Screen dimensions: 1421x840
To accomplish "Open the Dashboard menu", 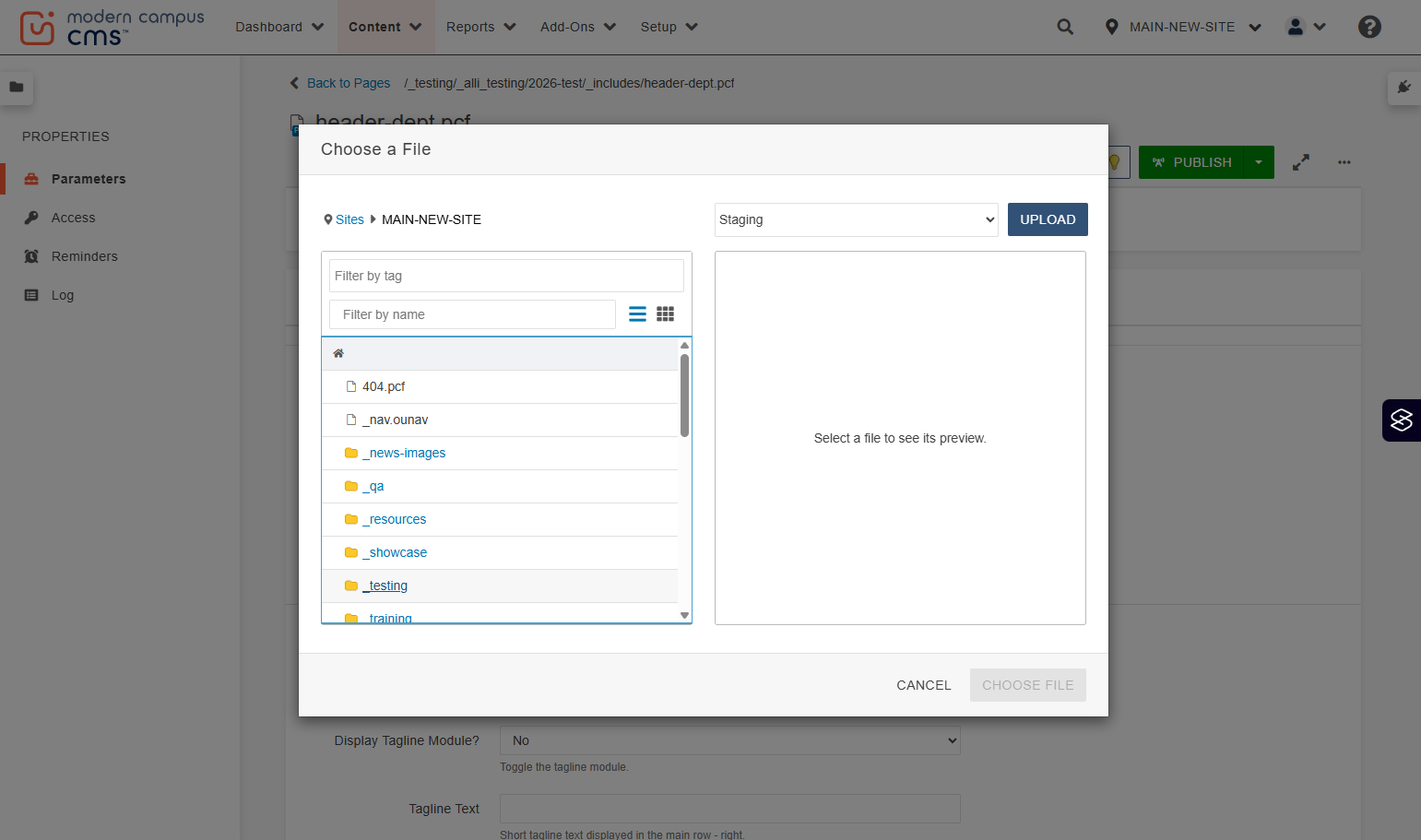I will (279, 27).
